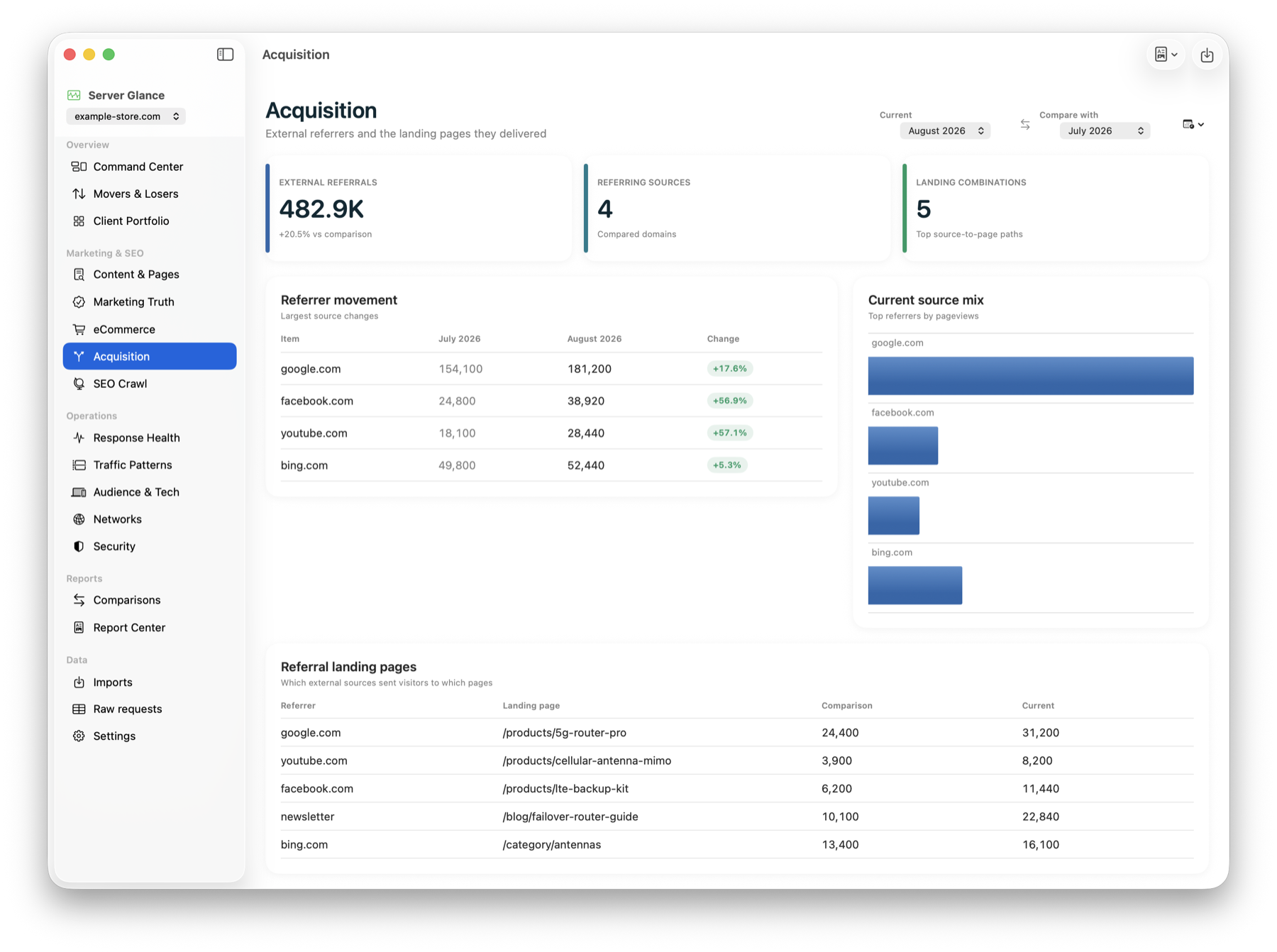1277x952 pixels.
Task: Open the Report Center page
Action: click(x=150, y=628)
